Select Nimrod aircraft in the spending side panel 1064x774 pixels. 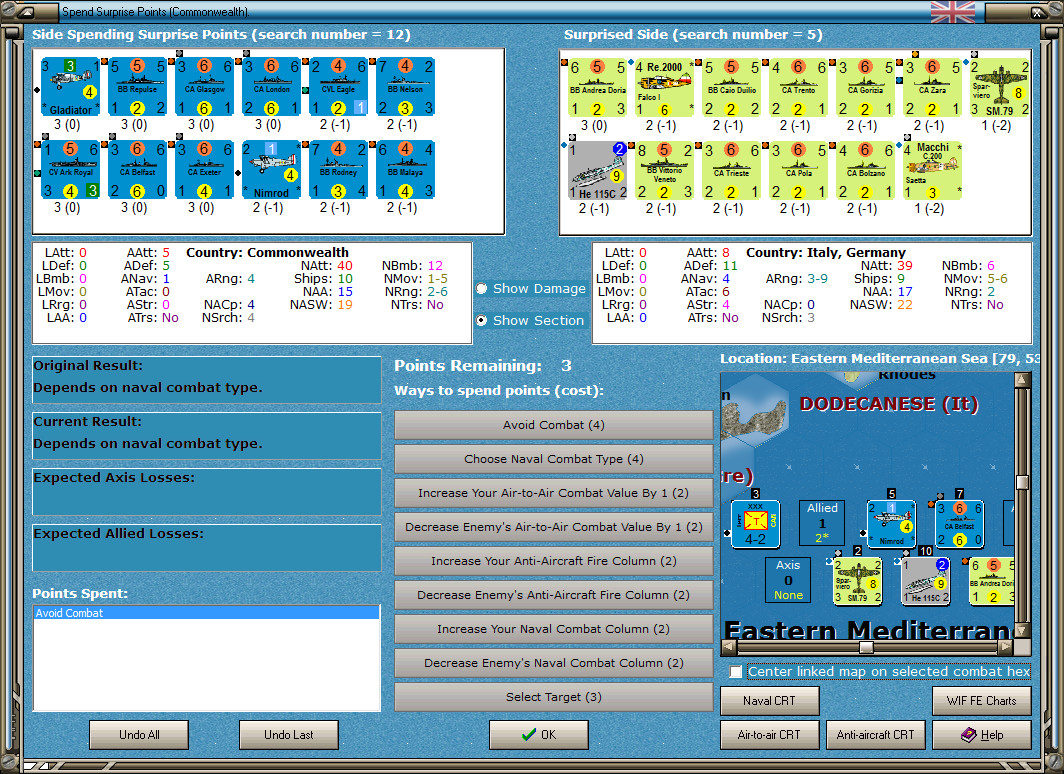pos(271,170)
